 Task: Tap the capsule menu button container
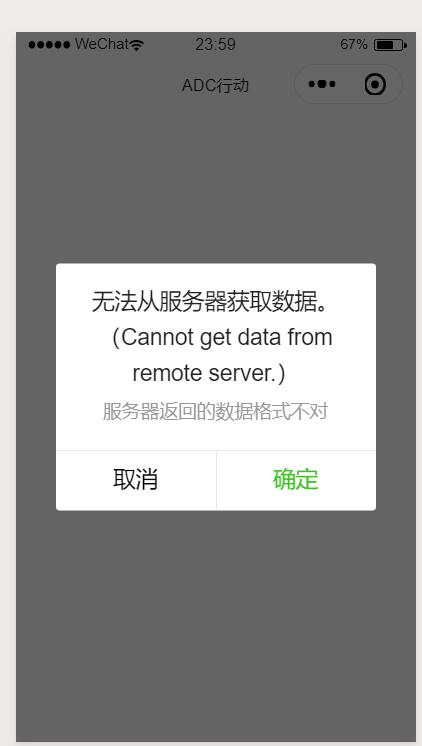tap(348, 84)
